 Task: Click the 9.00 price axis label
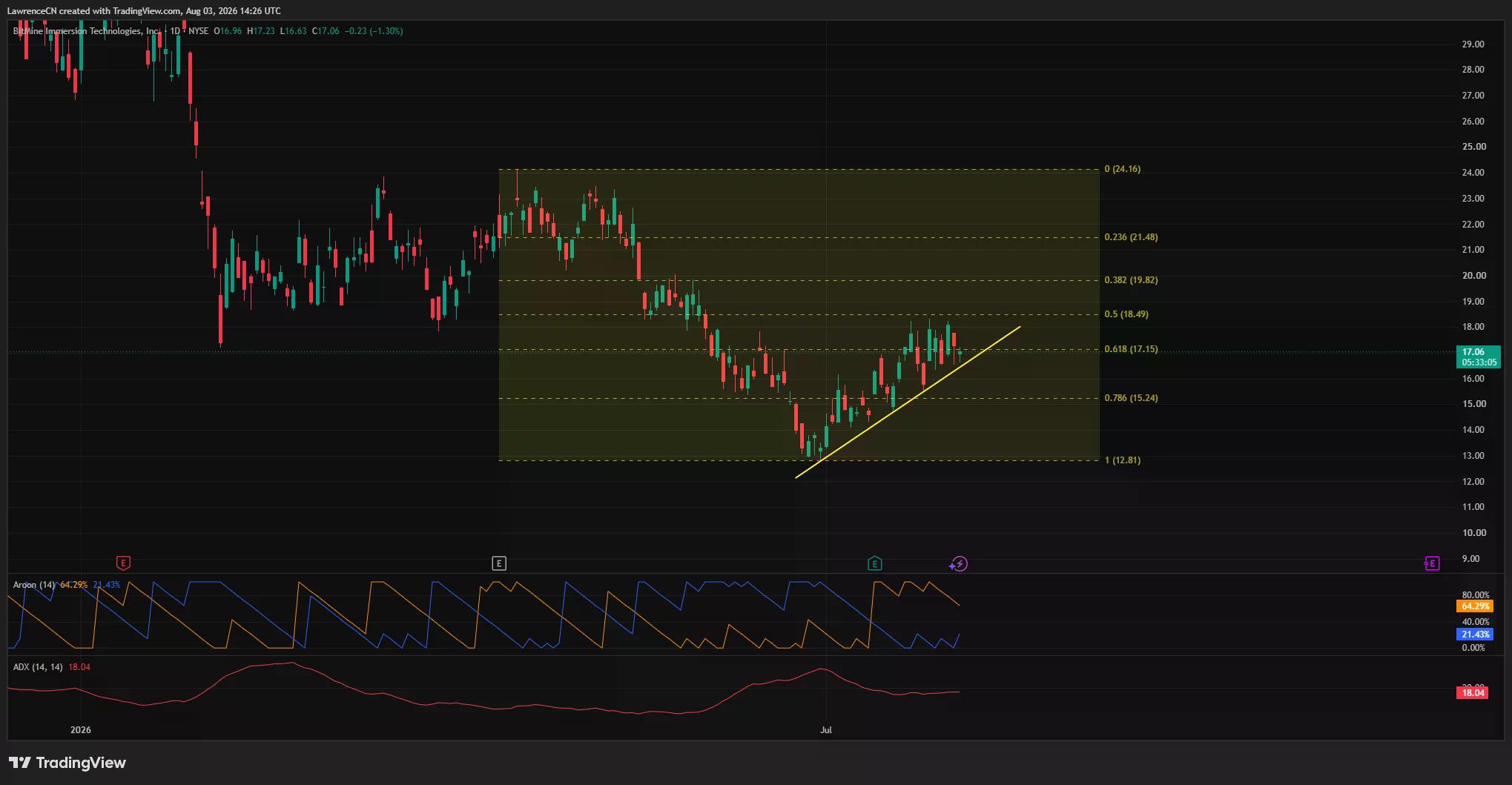(x=1470, y=559)
